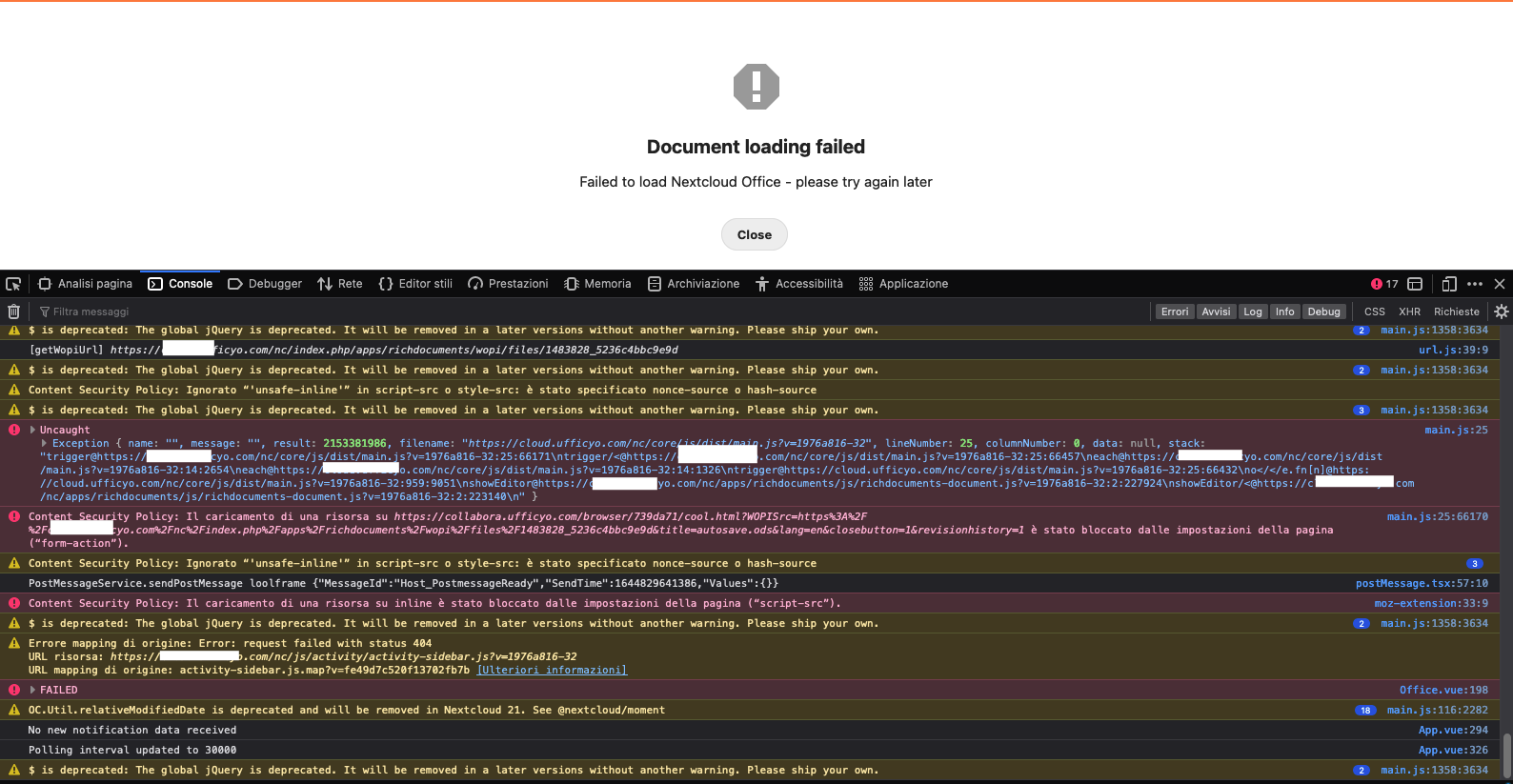
Task: Close the developer tools panel
Action: pyautogui.click(x=1500, y=284)
